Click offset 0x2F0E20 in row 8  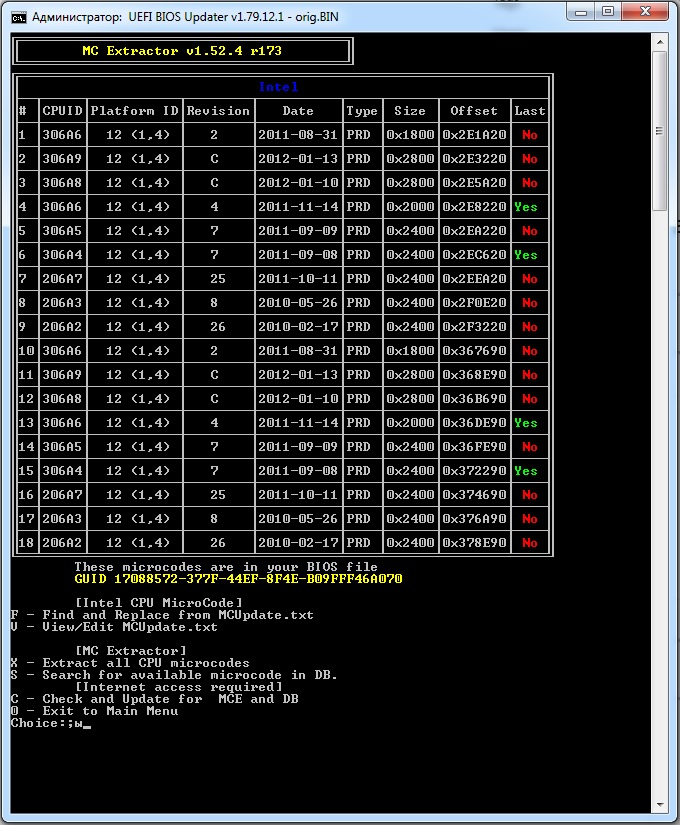point(474,303)
